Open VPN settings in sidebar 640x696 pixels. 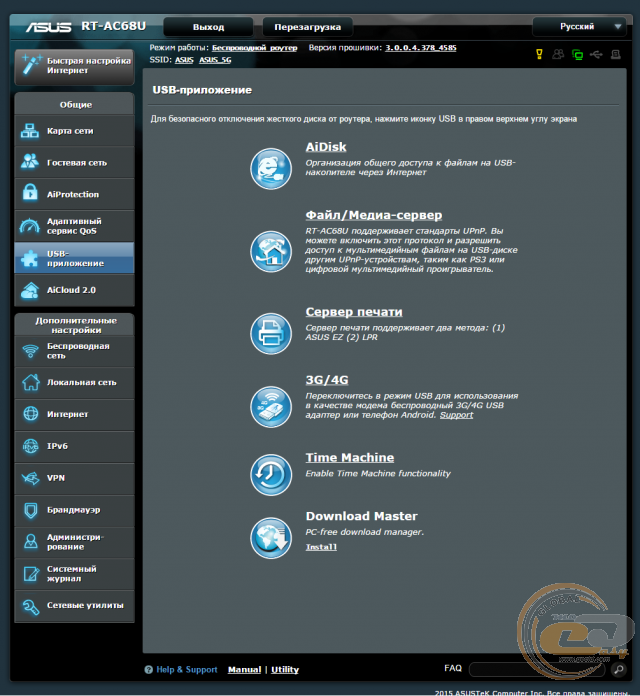(75, 478)
